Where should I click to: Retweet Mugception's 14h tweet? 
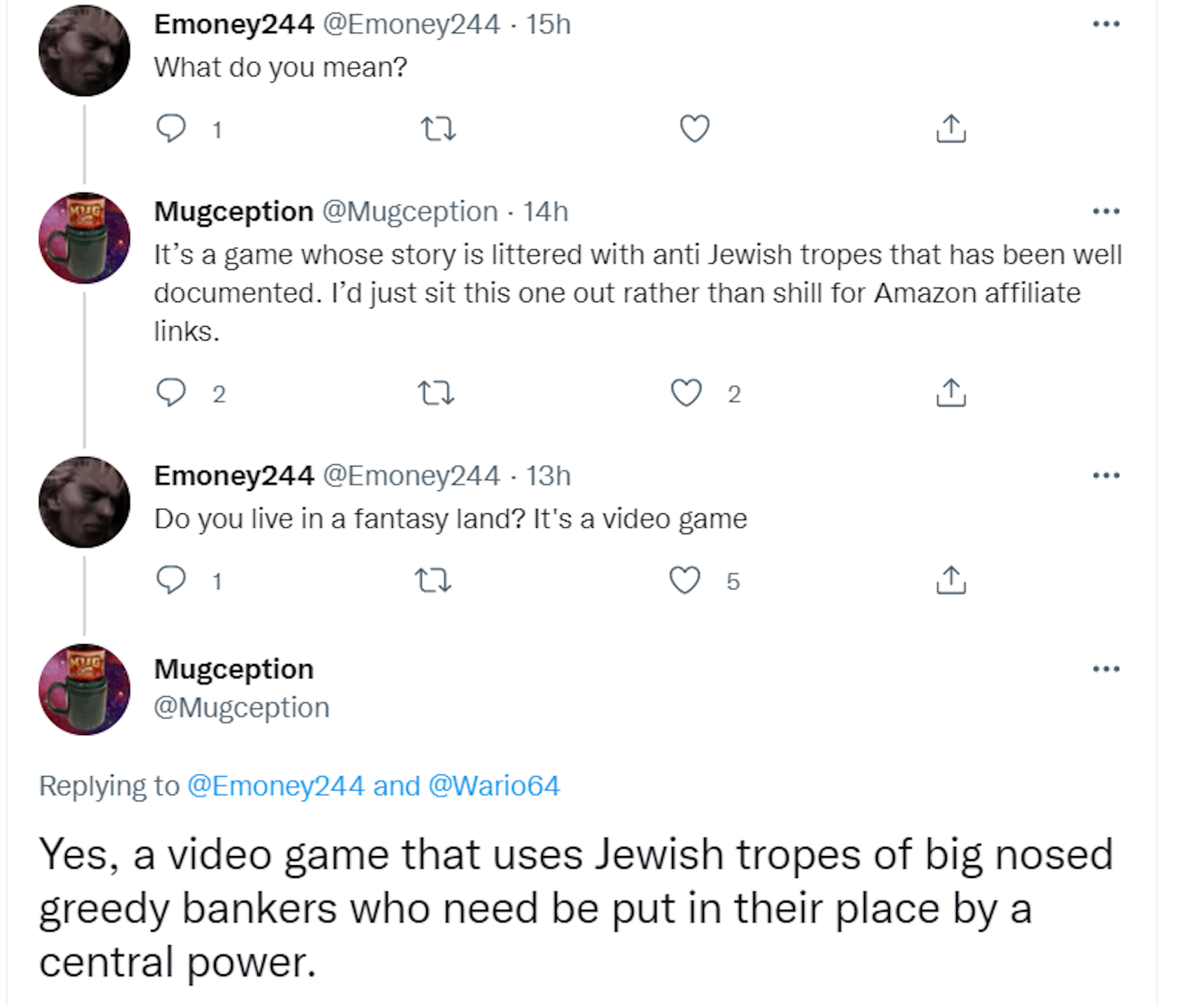pos(436,394)
